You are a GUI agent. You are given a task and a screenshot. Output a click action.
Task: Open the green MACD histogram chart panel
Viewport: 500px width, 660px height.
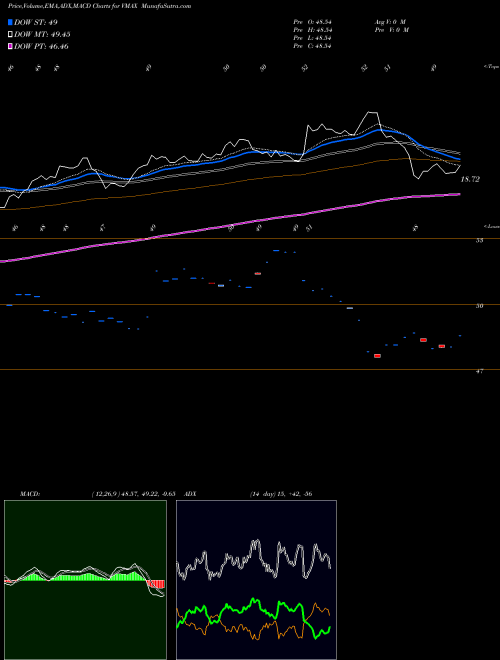(x=85, y=580)
